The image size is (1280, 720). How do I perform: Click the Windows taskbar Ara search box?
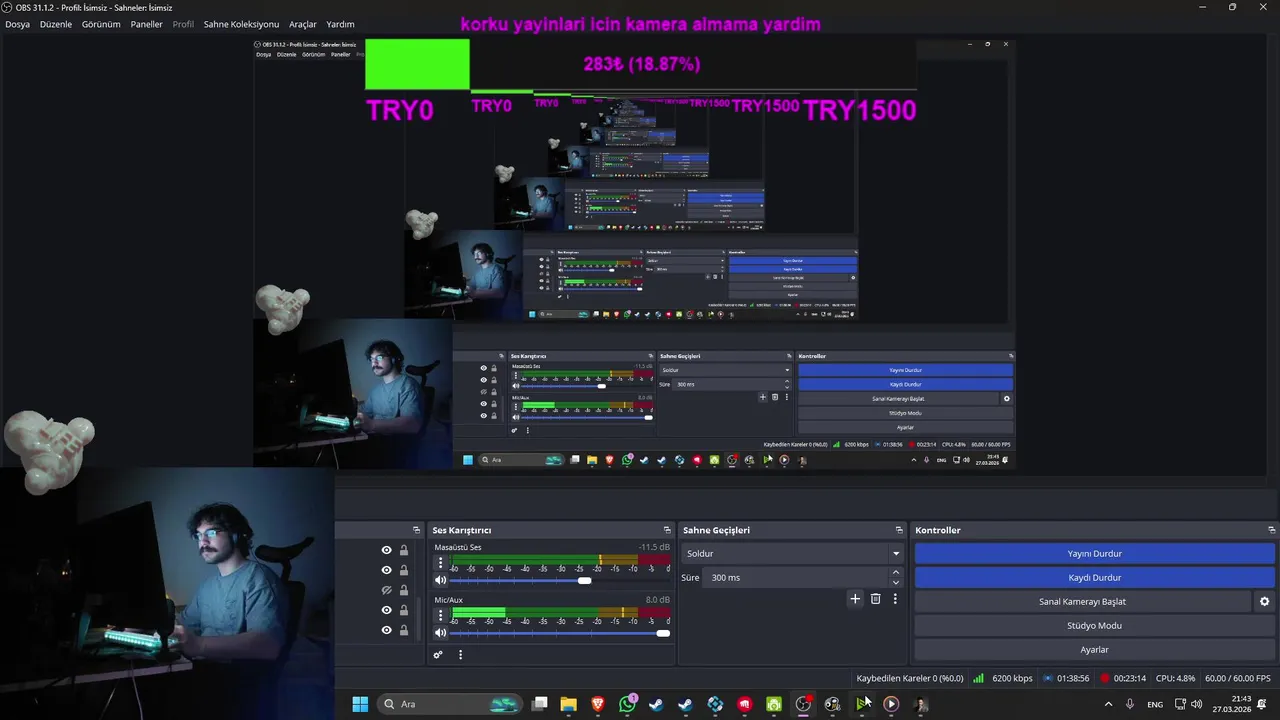(450, 704)
